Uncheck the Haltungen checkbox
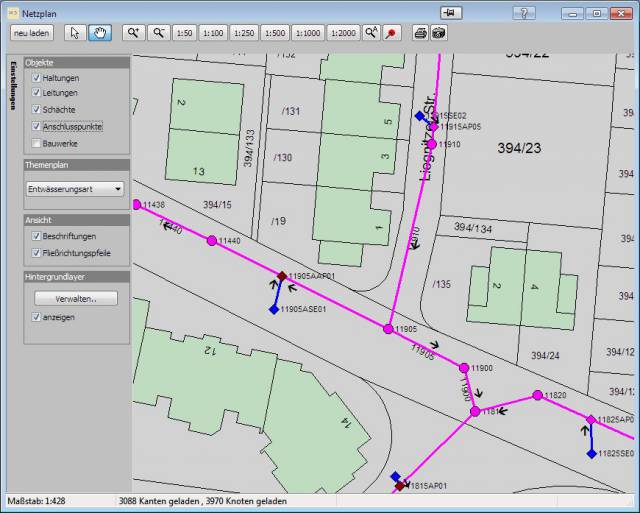The height and width of the screenshot is (513, 640). tap(36, 78)
